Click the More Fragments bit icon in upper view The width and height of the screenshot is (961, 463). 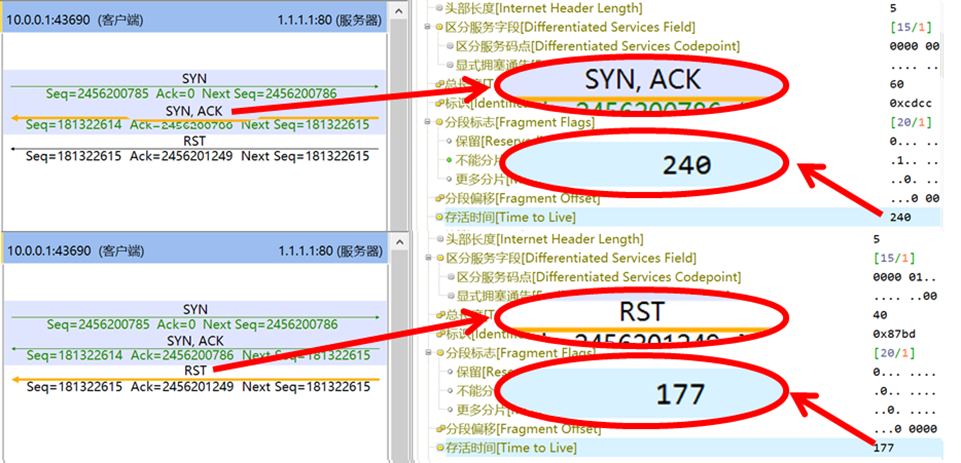click(x=449, y=180)
